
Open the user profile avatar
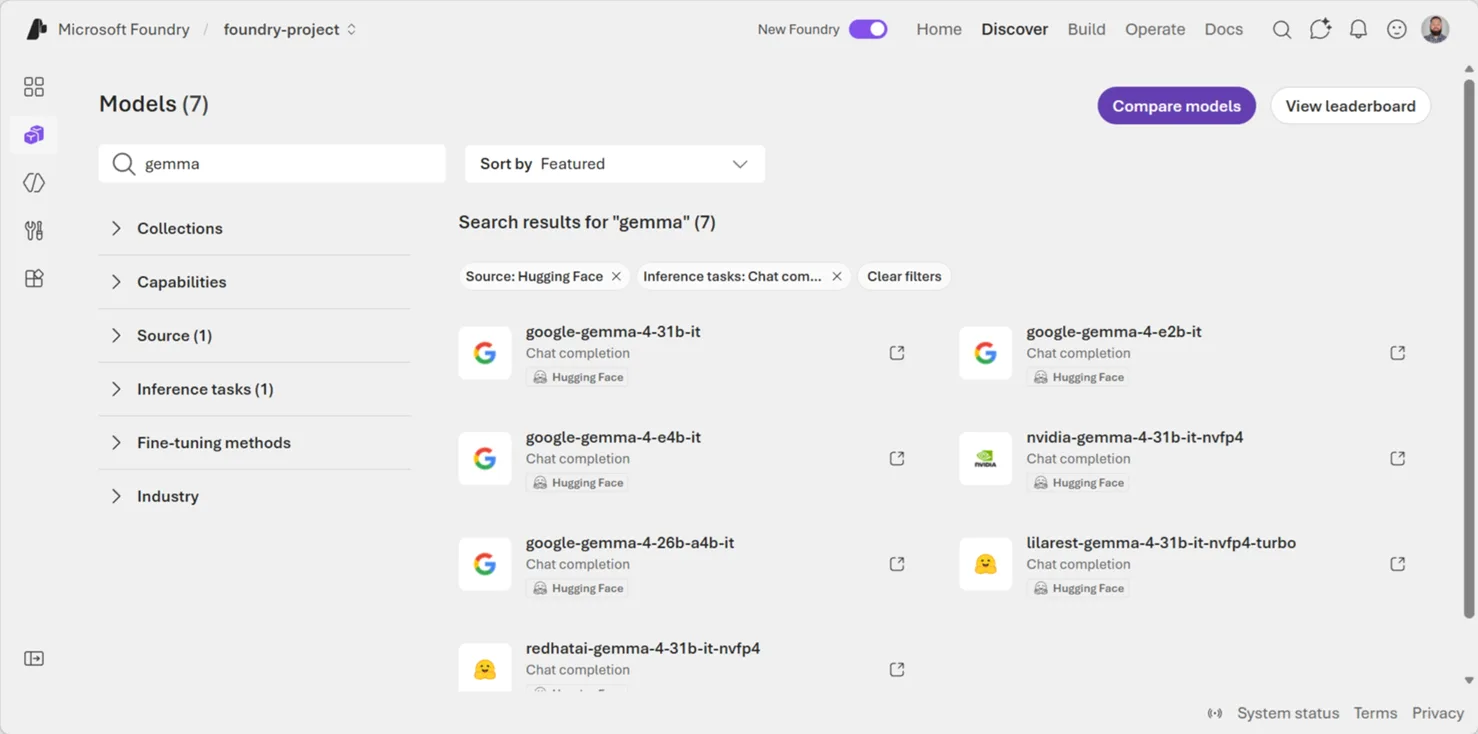tap(1435, 29)
